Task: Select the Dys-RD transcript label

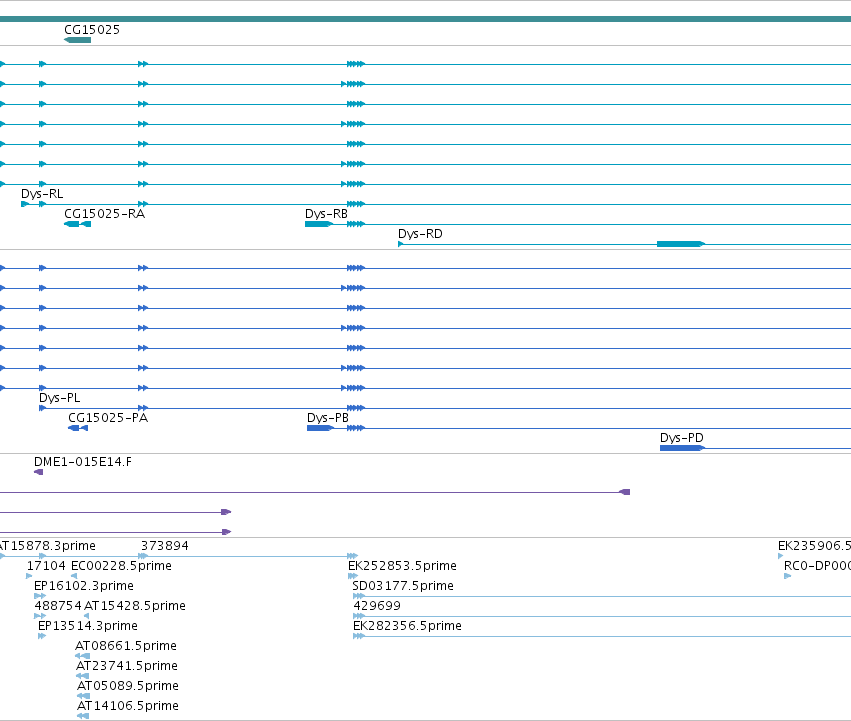Action: [420, 234]
